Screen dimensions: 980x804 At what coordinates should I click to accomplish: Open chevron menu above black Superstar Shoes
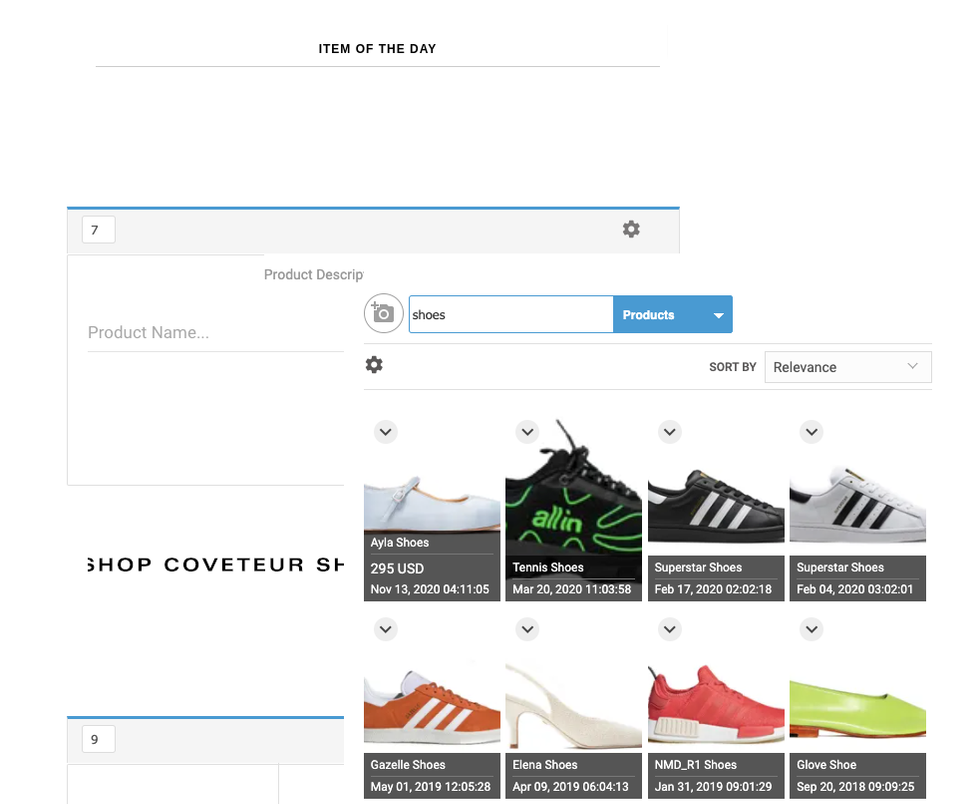670,432
